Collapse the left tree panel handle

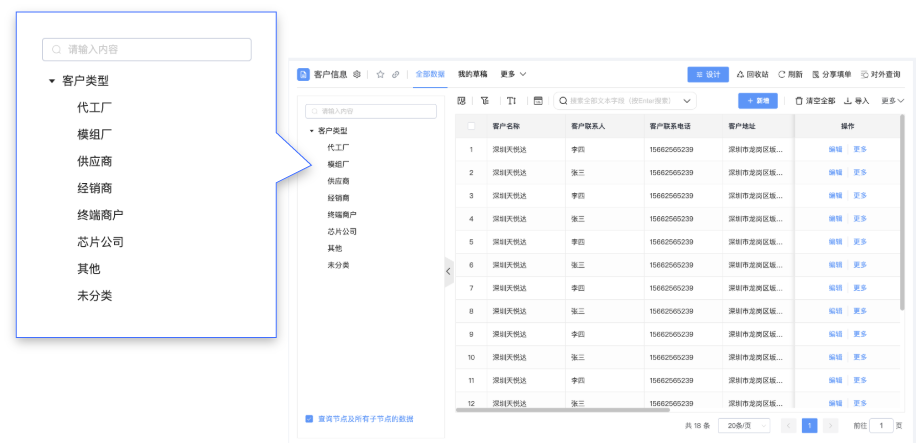pyautogui.click(x=448, y=271)
